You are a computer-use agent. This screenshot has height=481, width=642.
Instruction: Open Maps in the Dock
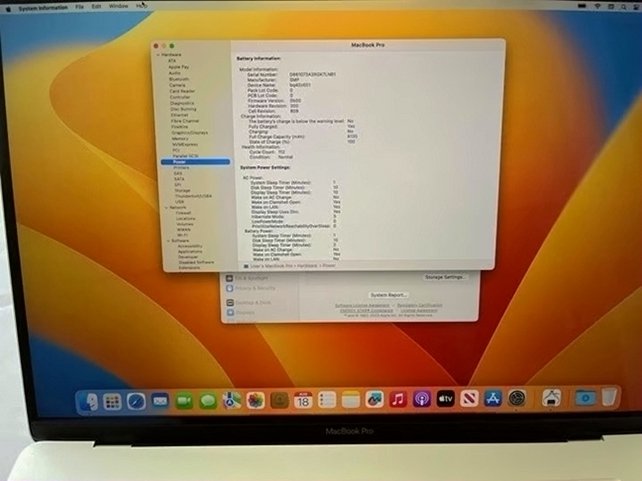[232, 401]
